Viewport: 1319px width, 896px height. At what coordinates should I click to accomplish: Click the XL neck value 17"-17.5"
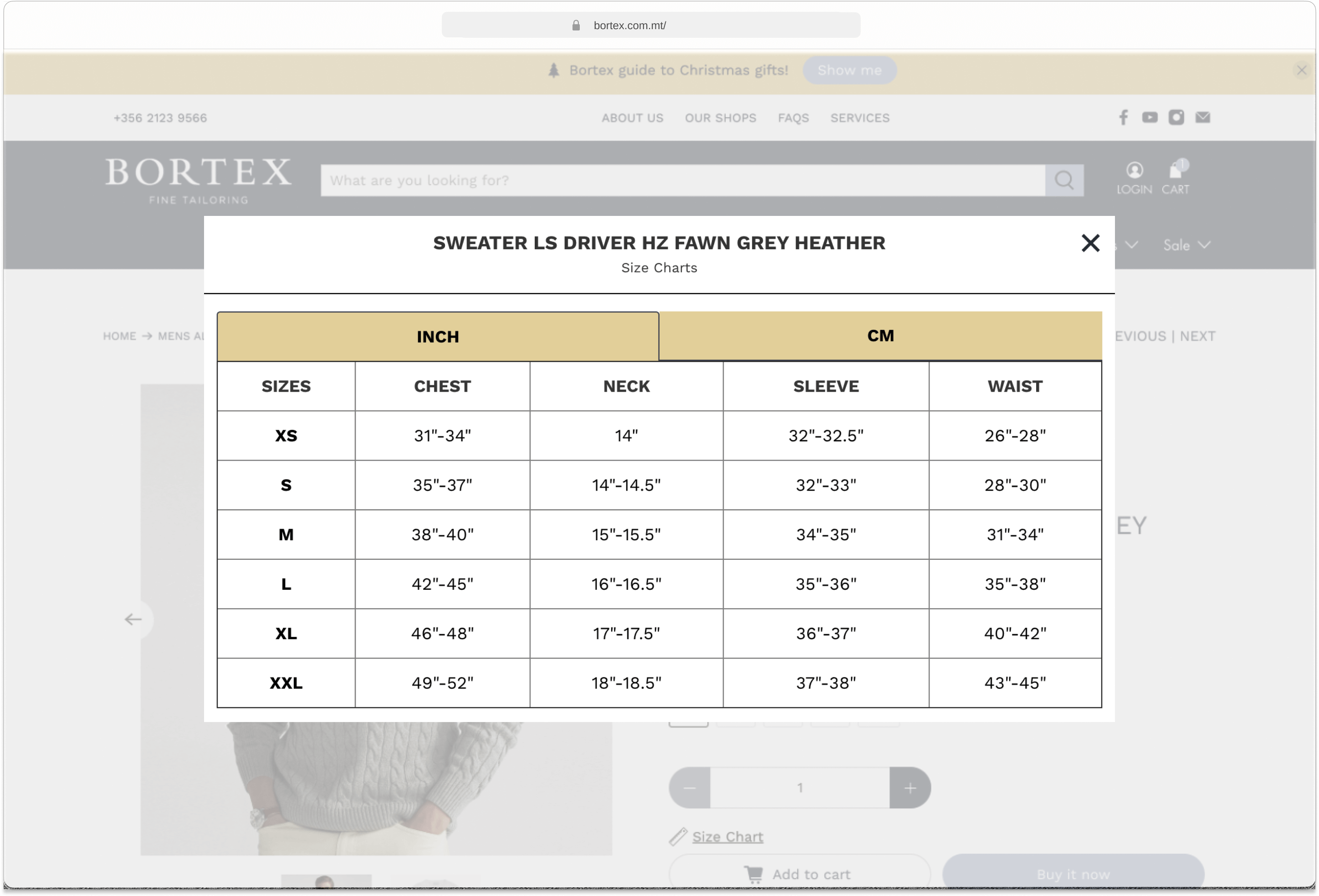coord(626,633)
